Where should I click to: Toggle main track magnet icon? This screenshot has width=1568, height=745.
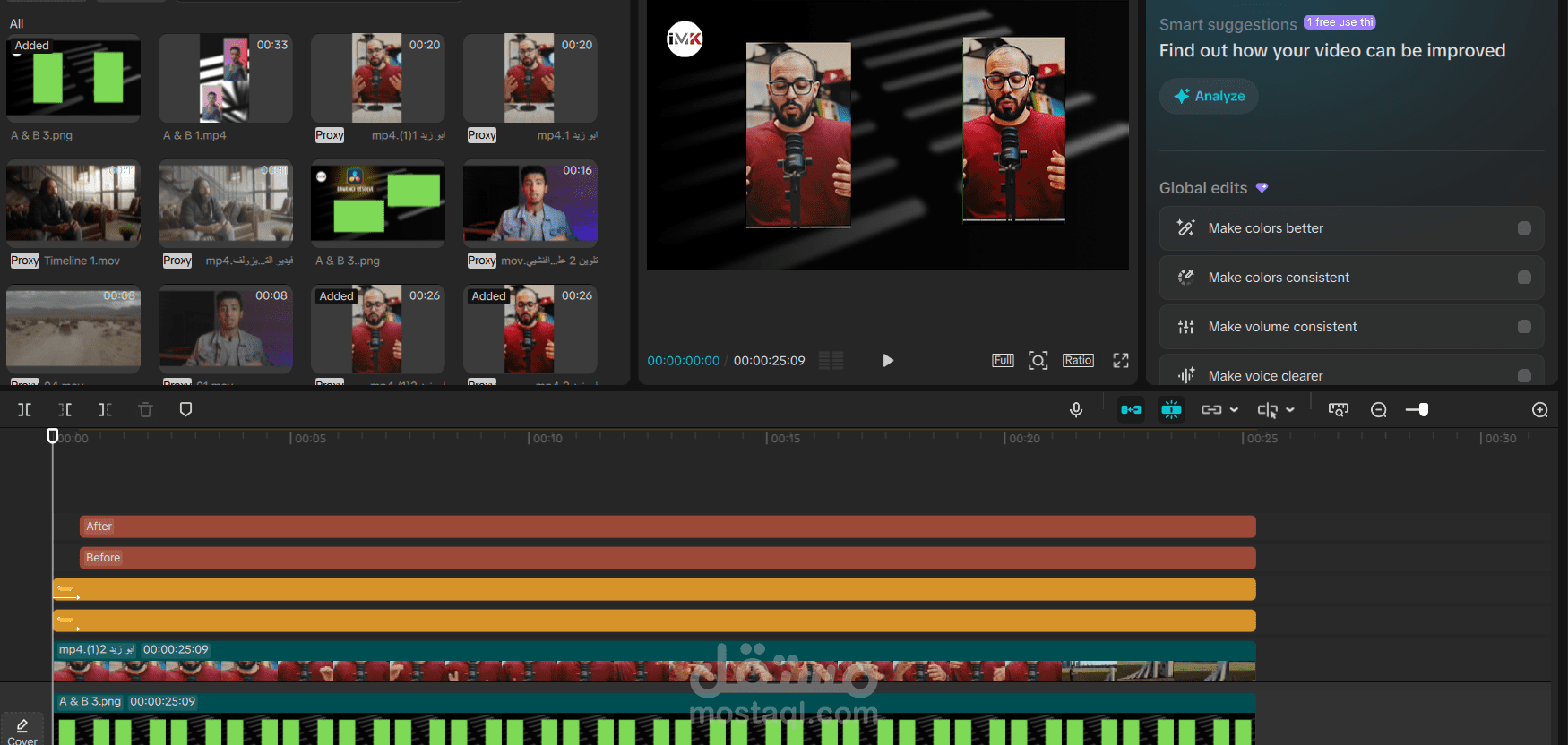coord(1131,409)
